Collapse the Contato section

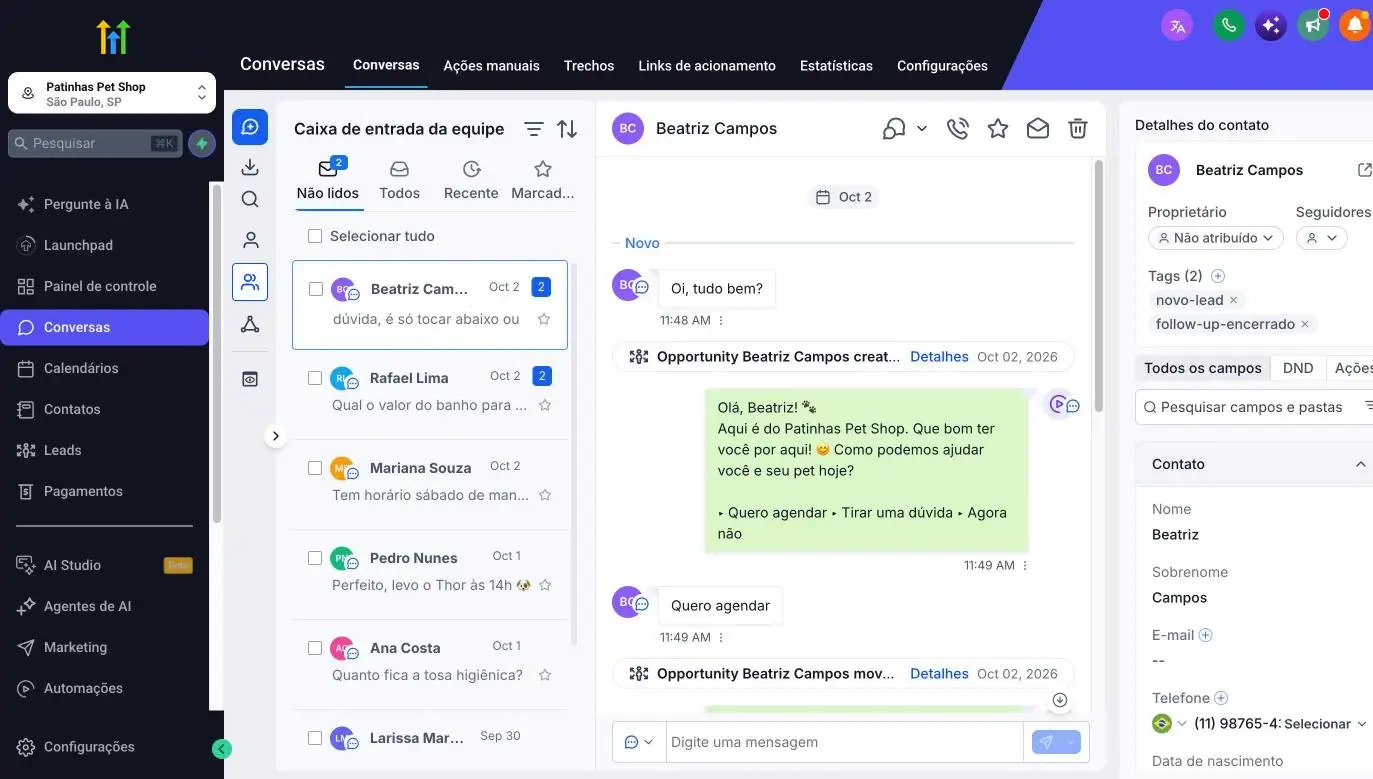1360,464
